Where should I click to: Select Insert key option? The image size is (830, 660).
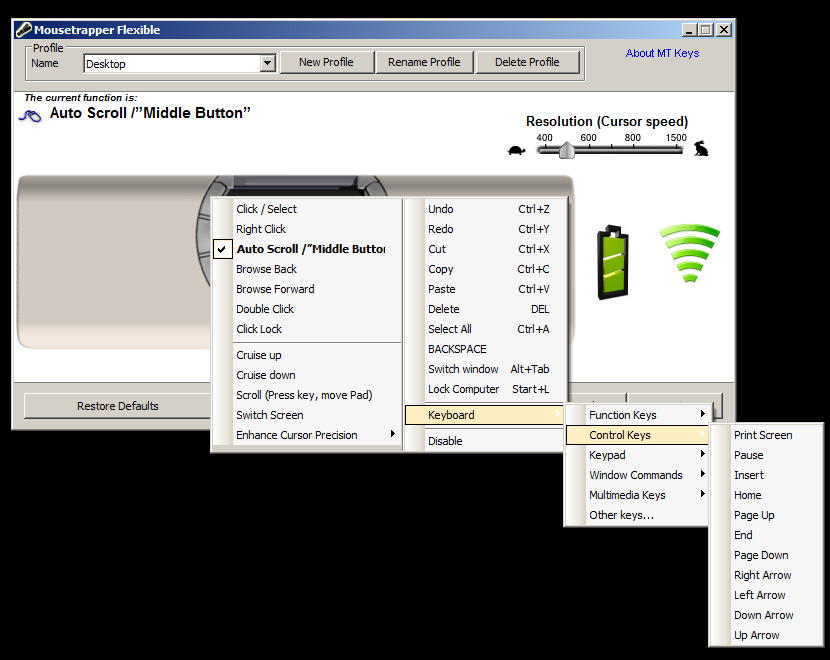[766, 475]
